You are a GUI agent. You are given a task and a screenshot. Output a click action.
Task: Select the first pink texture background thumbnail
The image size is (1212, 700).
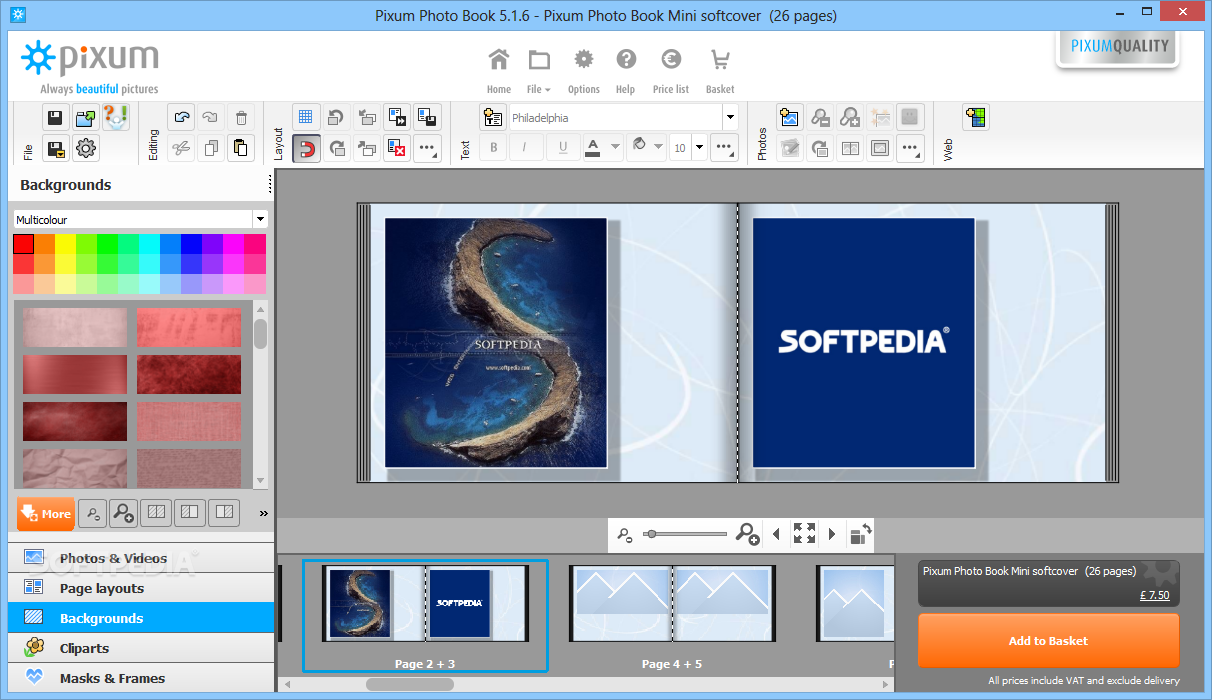point(75,327)
